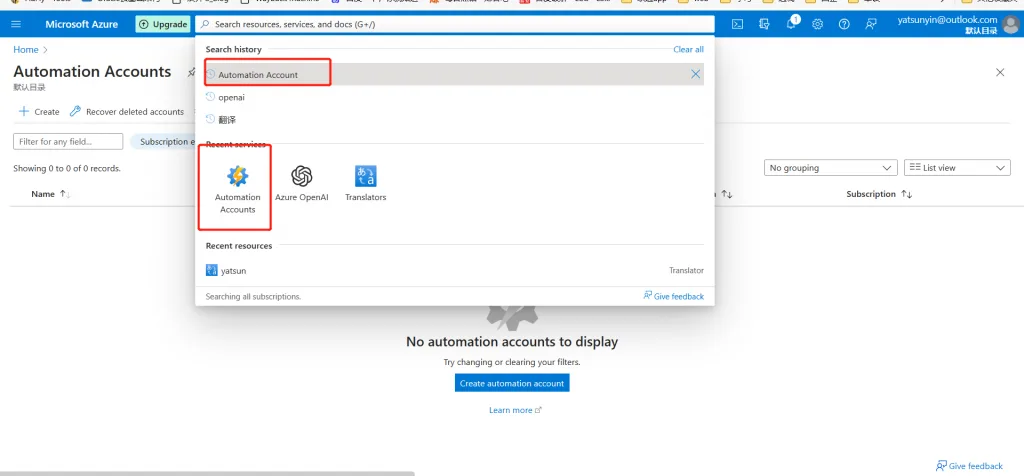Focus the search resources, services, and docs box
The width and height of the screenshot is (1024, 476).
click(455, 24)
